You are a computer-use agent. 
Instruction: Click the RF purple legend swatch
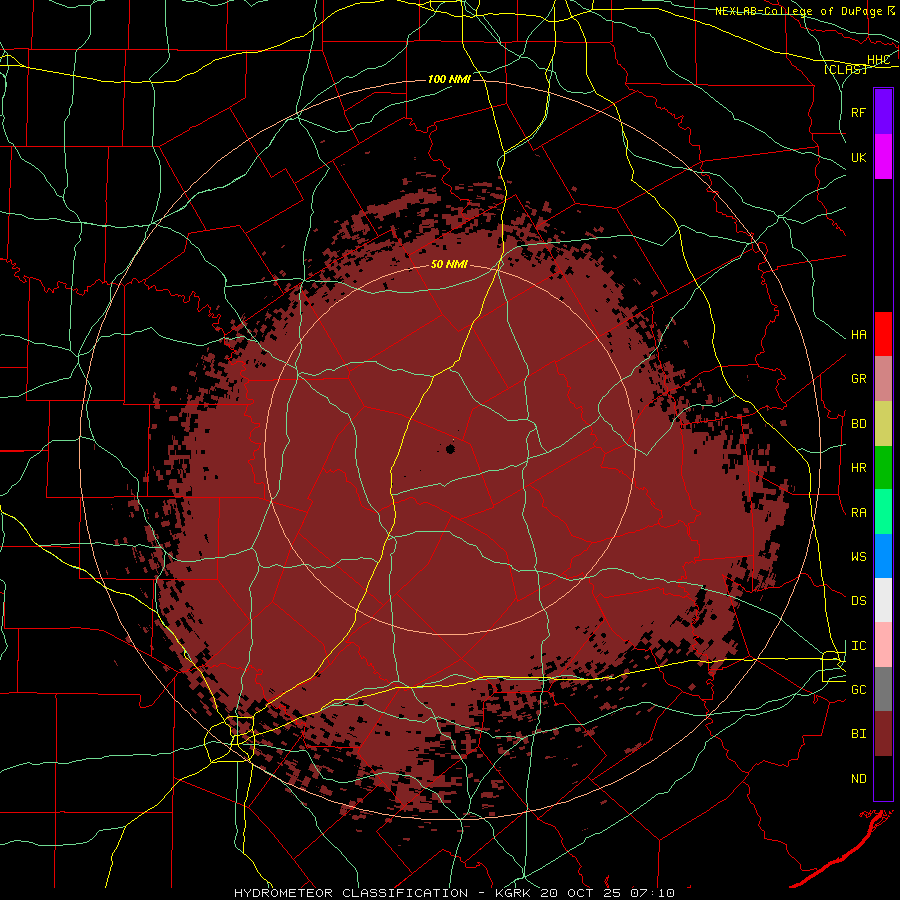coord(883,112)
